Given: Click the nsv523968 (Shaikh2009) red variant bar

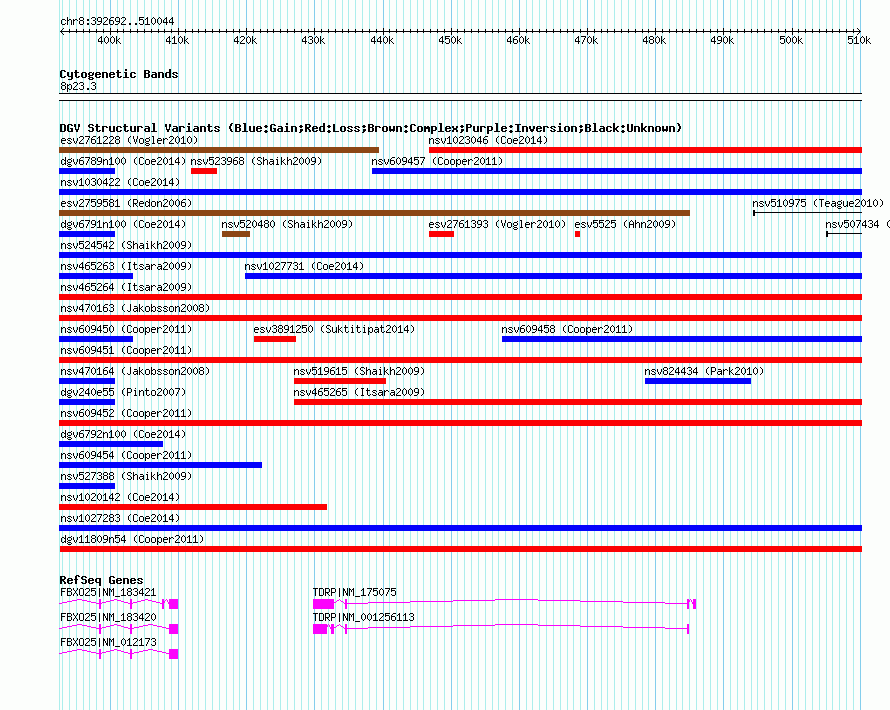Looking at the screenshot, I should click(x=204, y=171).
